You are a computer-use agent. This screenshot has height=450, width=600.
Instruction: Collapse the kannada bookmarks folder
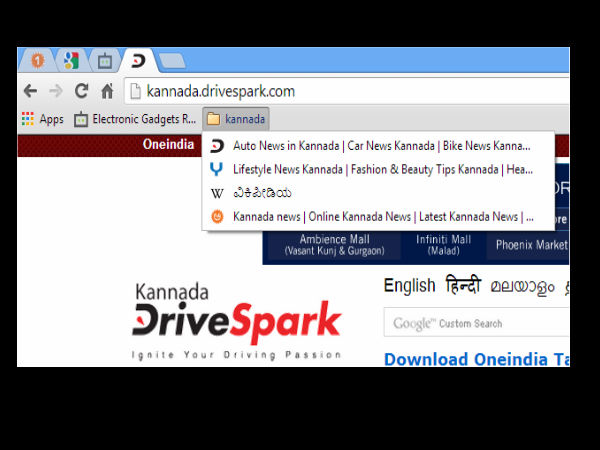click(x=236, y=119)
